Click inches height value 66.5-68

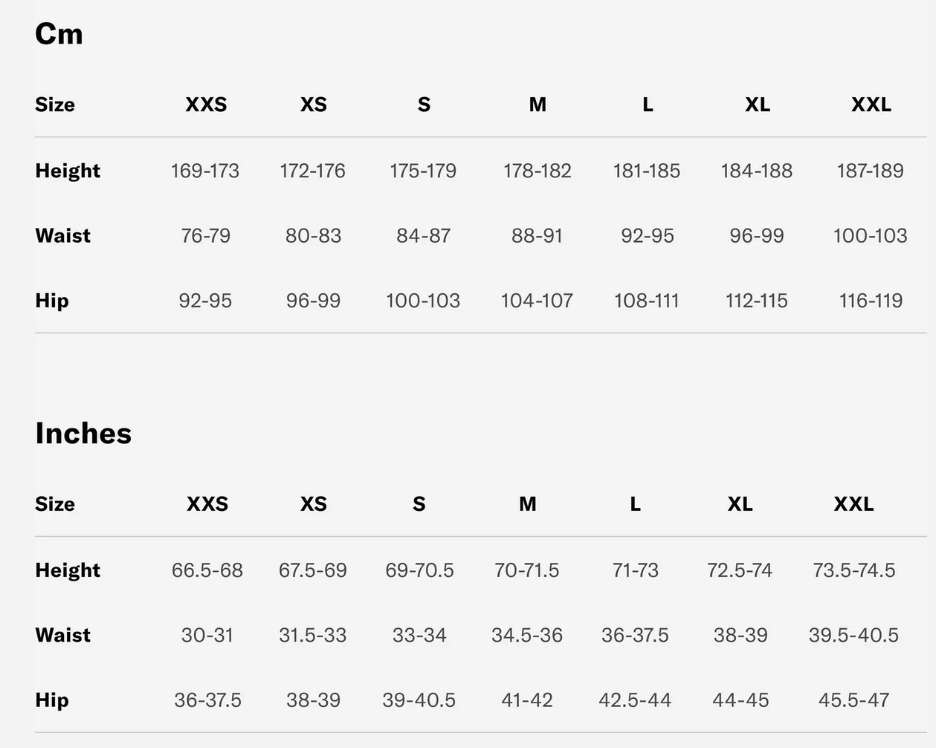[207, 570]
